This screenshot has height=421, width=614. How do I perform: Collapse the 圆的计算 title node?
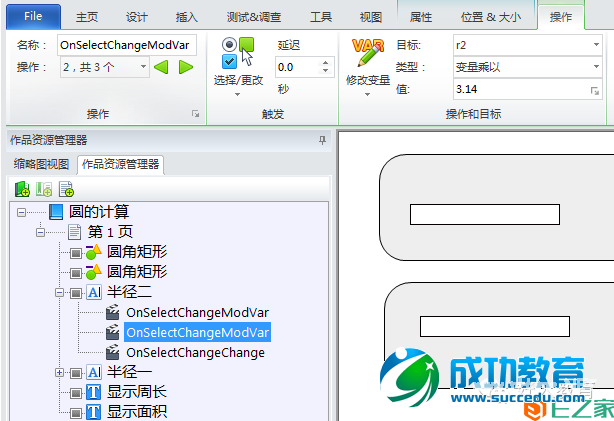[22, 213]
